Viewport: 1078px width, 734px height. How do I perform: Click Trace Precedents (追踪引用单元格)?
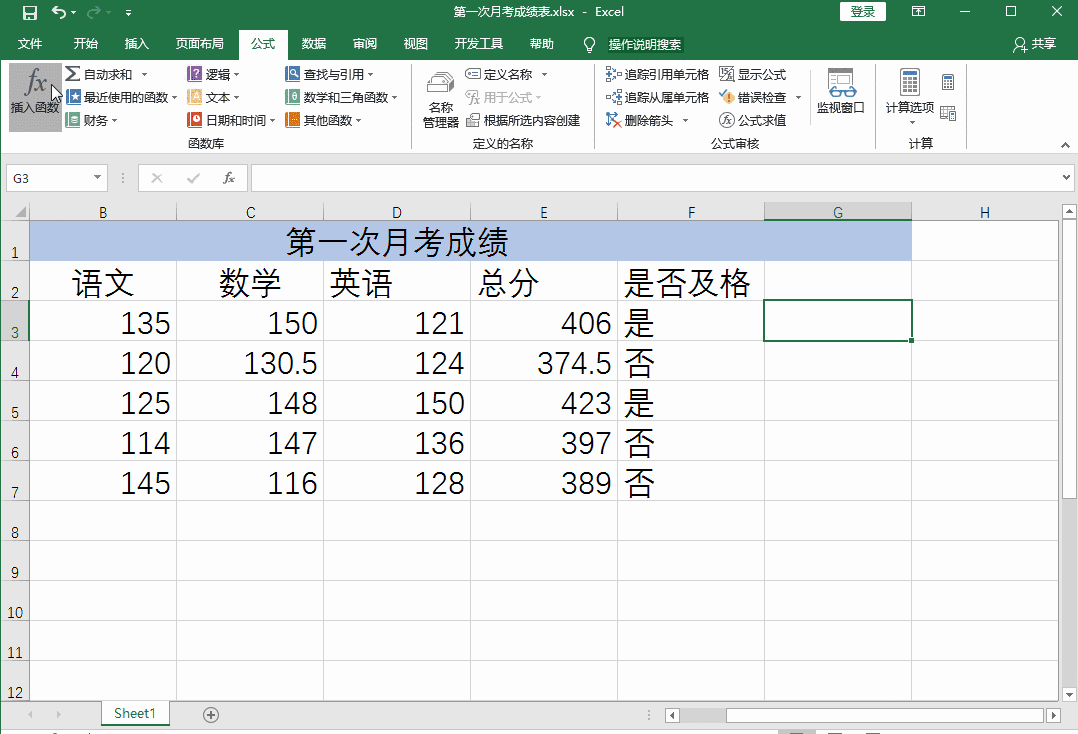pyautogui.click(x=657, y=74)
